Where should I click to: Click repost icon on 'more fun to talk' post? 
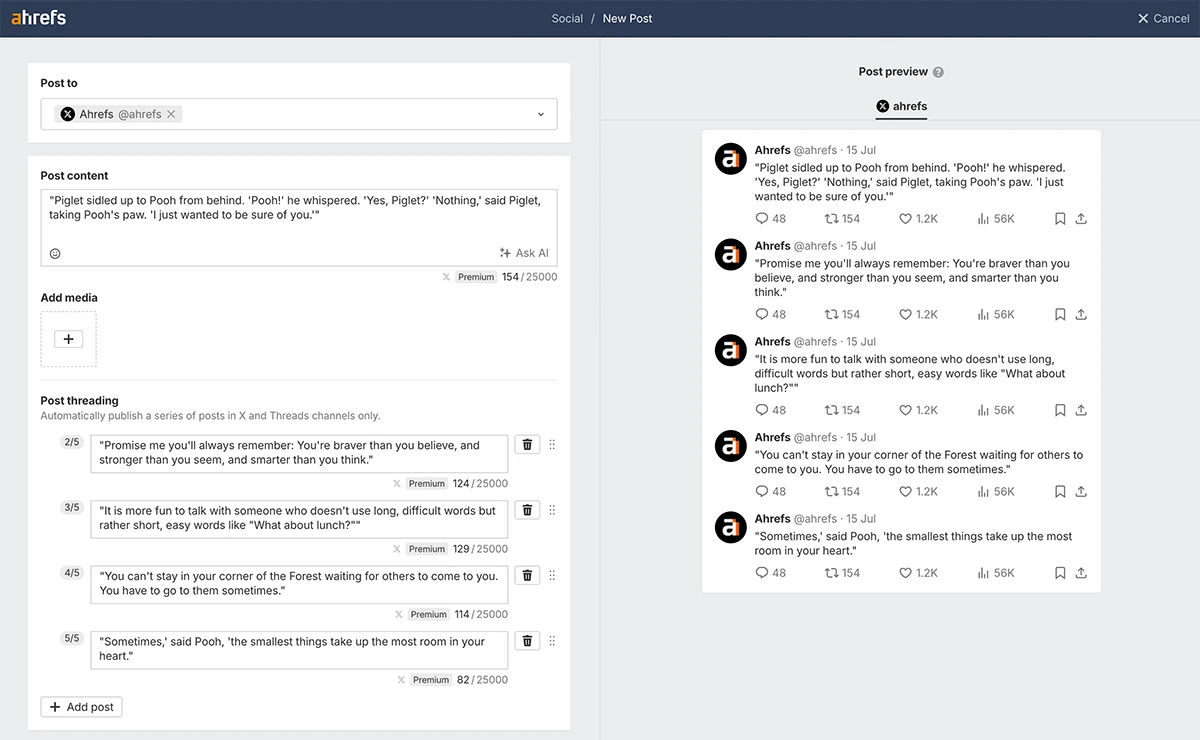(831, 410)
